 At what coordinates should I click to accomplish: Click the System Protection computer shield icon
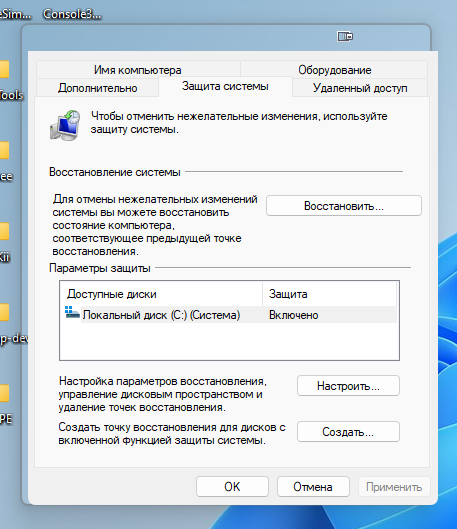pyautogui.click(x=65, y=125)
